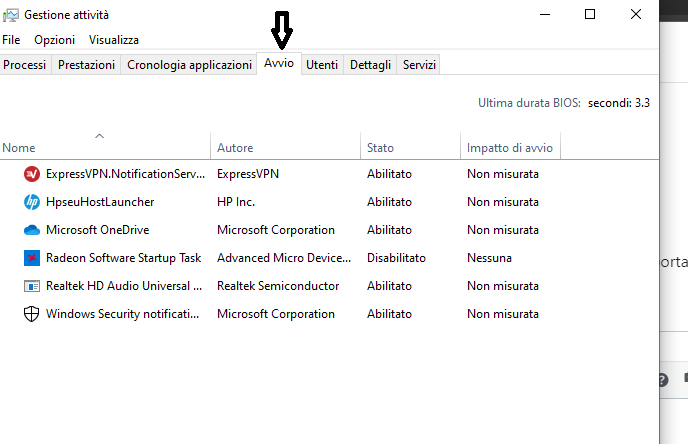Select the Microsoft OneDrive cloud icon
This screenshot has height=444, width=688.
click(32, 230)
